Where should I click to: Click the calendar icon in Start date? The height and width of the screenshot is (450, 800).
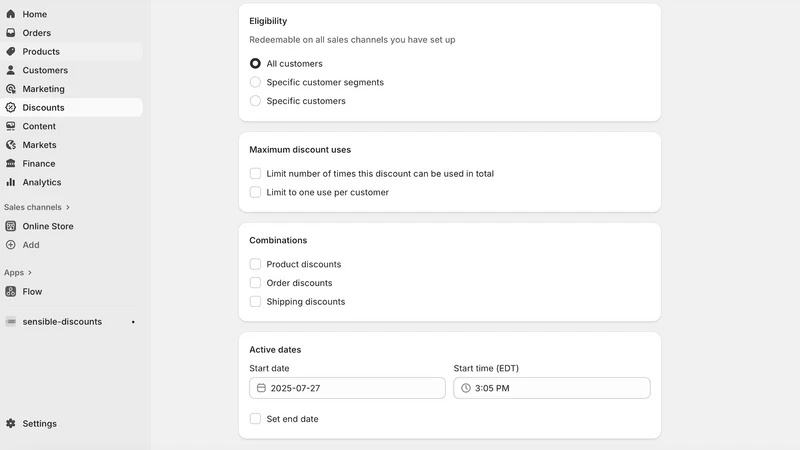click(261, 388)
